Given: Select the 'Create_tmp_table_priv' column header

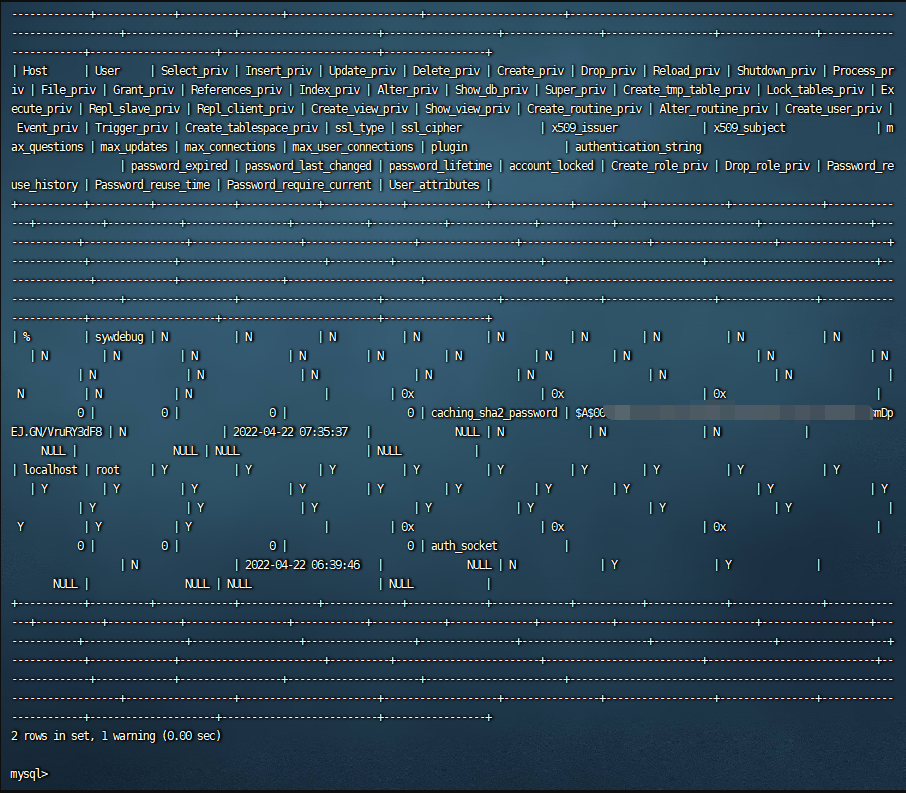Looking at the screenshot, I should click(686, 90).
